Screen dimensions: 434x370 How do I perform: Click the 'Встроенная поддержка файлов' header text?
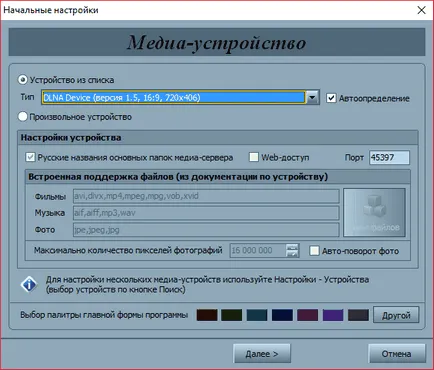pos(178,177)
